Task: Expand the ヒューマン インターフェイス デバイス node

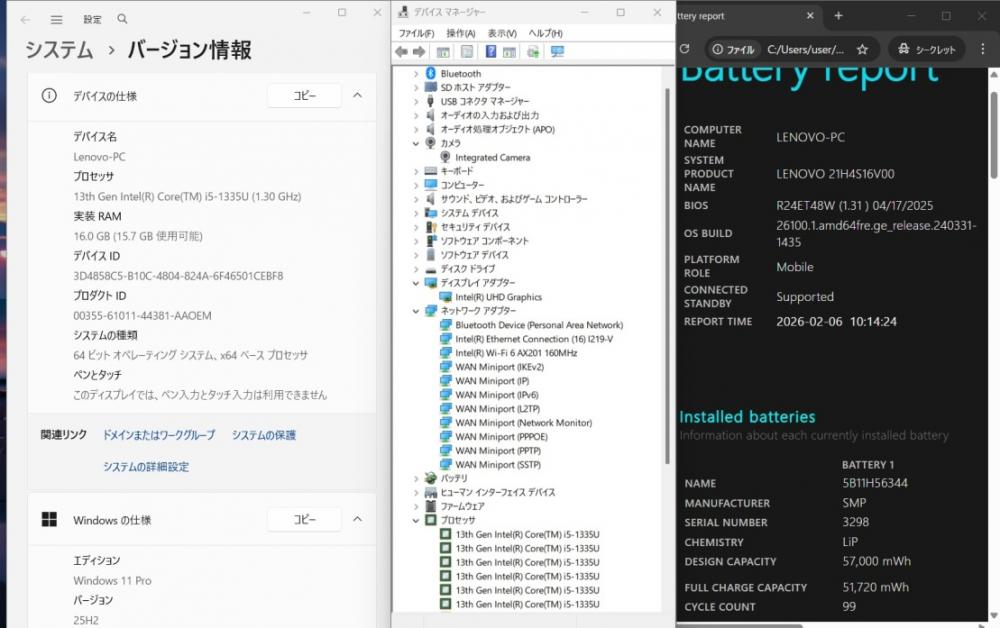Action: click(x=416, y=492)
